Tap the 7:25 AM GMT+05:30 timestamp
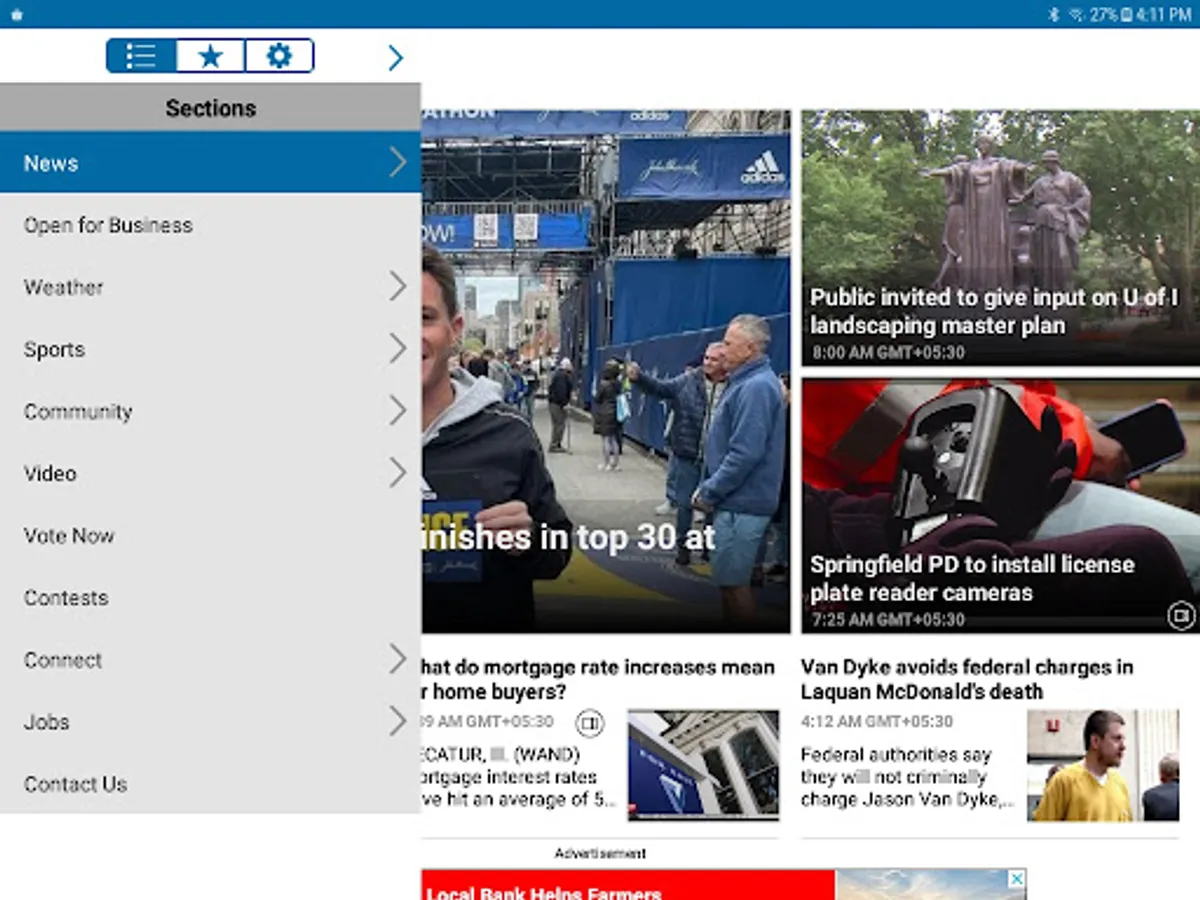Viewport: 1200px width, 900px height. click(888, 619)
